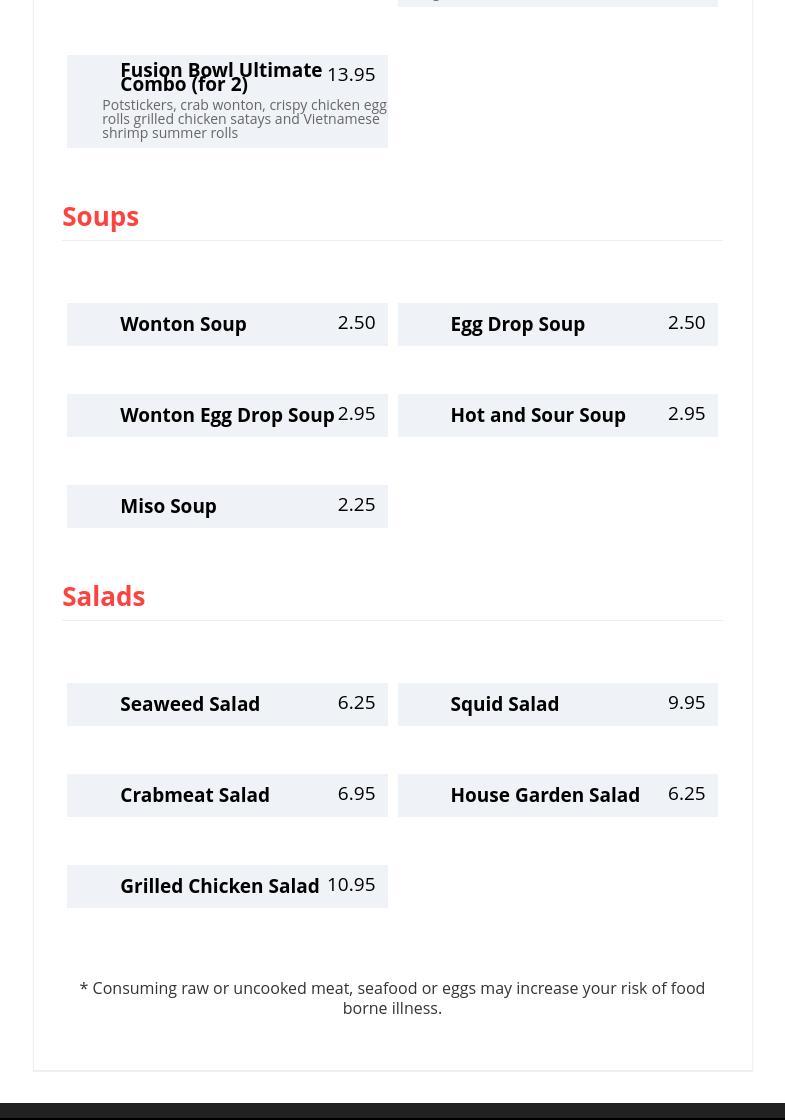Select House Garden Salad
785x1120 pixels.
click(x=558, y=795)
